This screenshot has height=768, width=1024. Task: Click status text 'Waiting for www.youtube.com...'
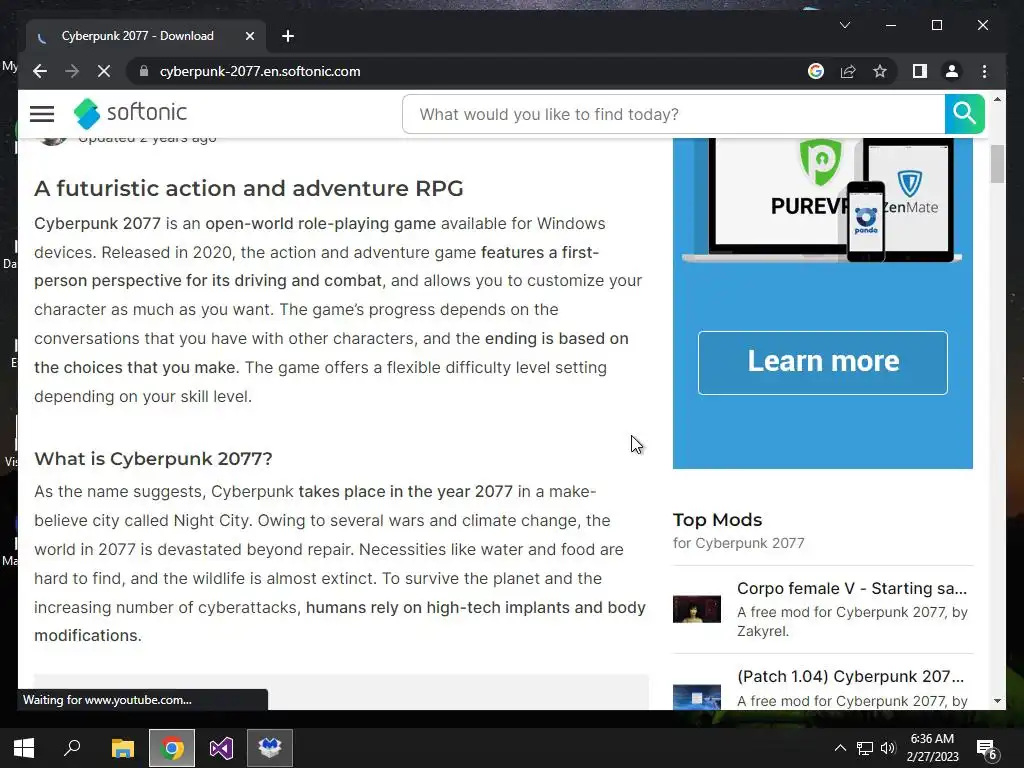[x=107, y=700]
